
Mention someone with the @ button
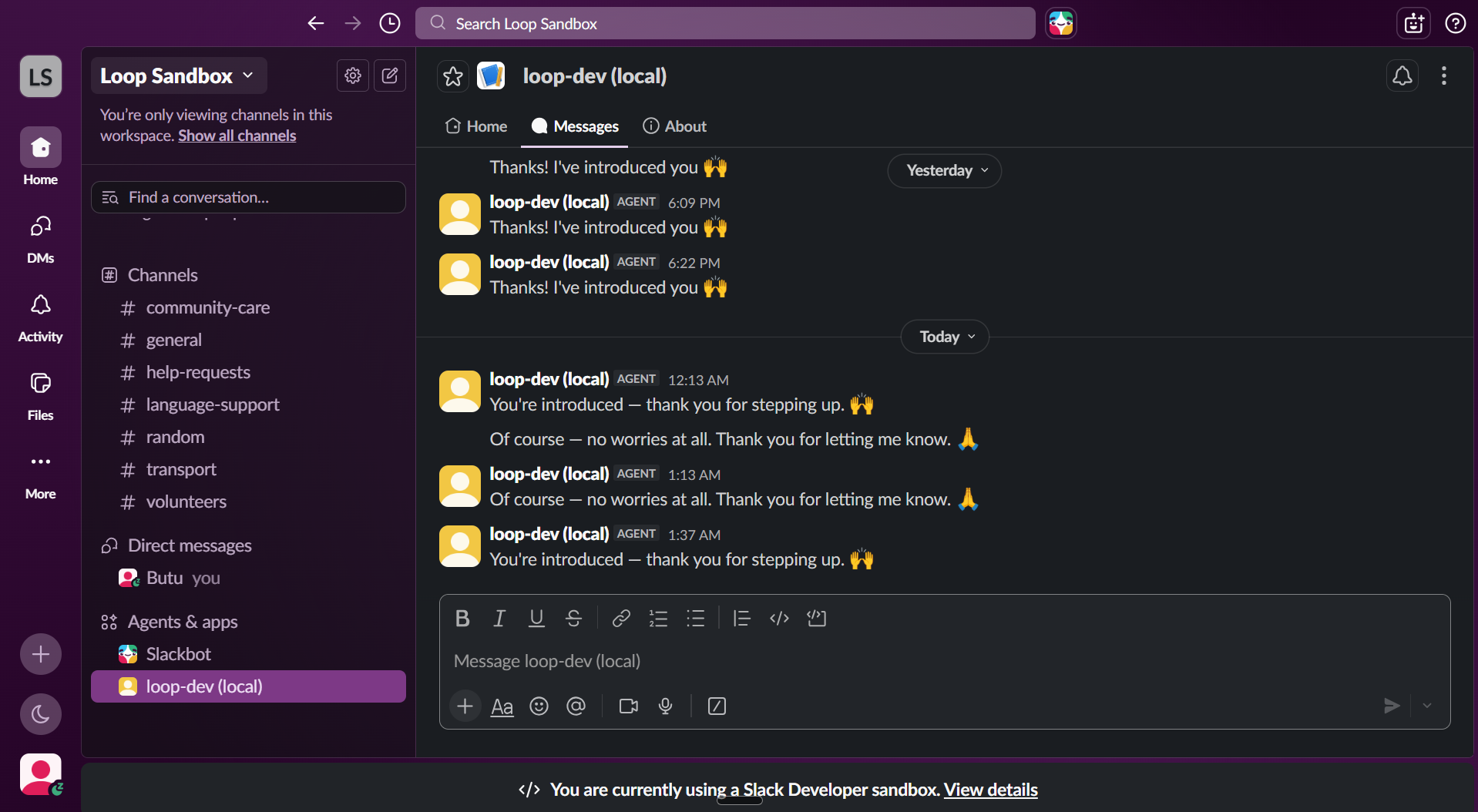pyautogui.click(x=576, y=706)
